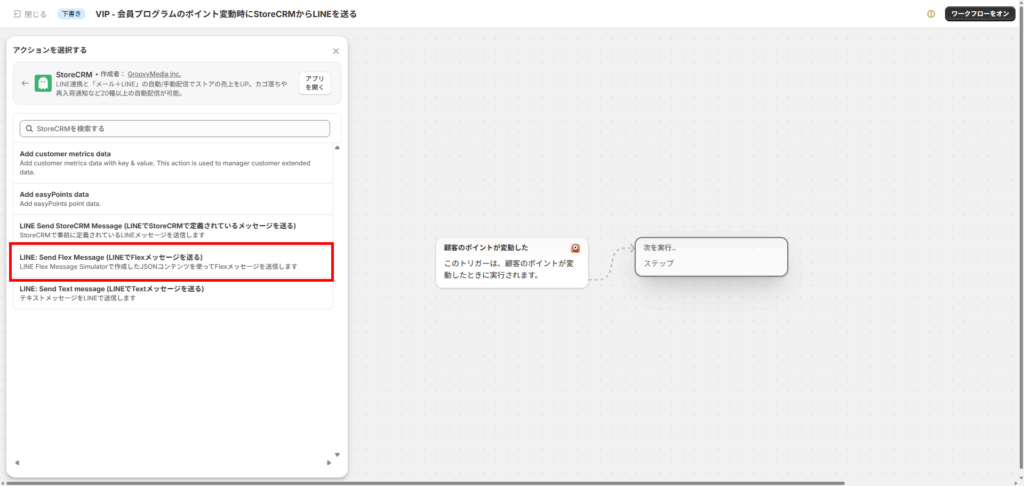Select Add customer metrics data action

(x=170, y=162)
